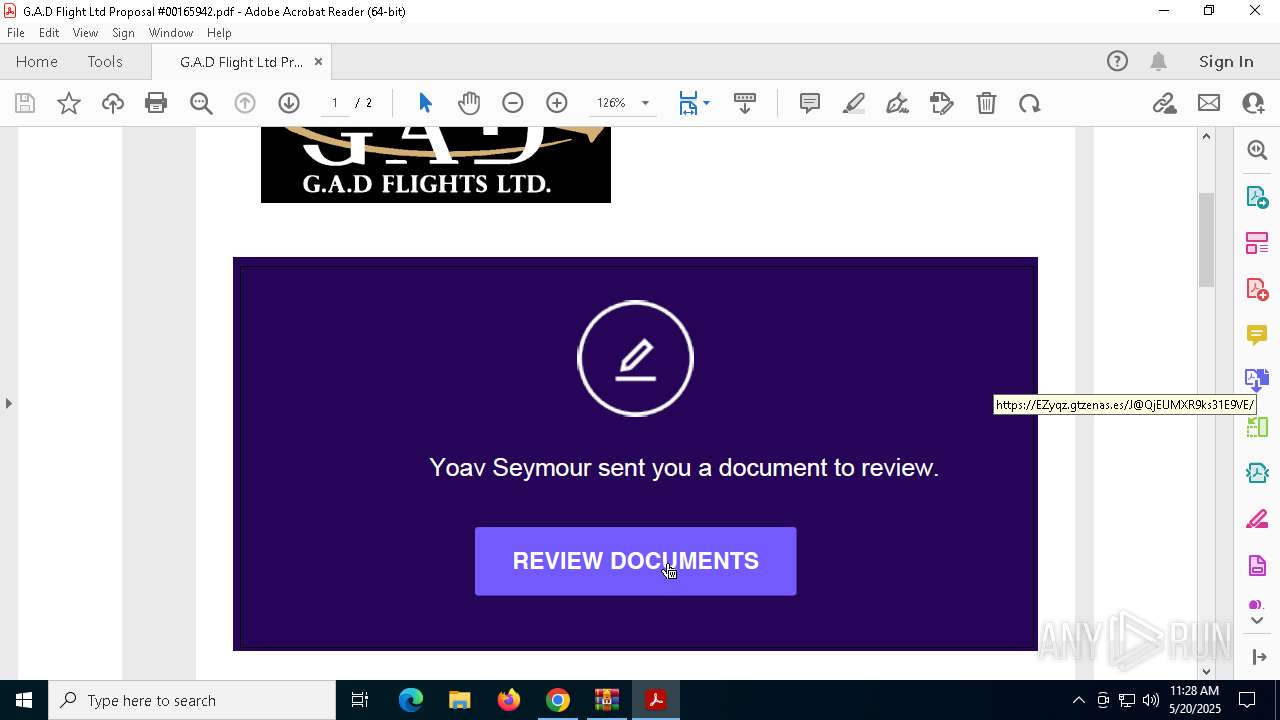
Task: Click the scrolling mode toolbar icon
Action: (745, 103)
